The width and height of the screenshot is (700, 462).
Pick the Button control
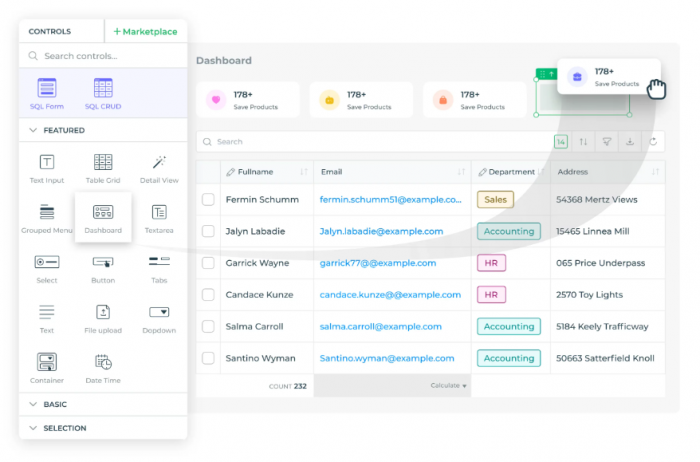pos(103,269)
